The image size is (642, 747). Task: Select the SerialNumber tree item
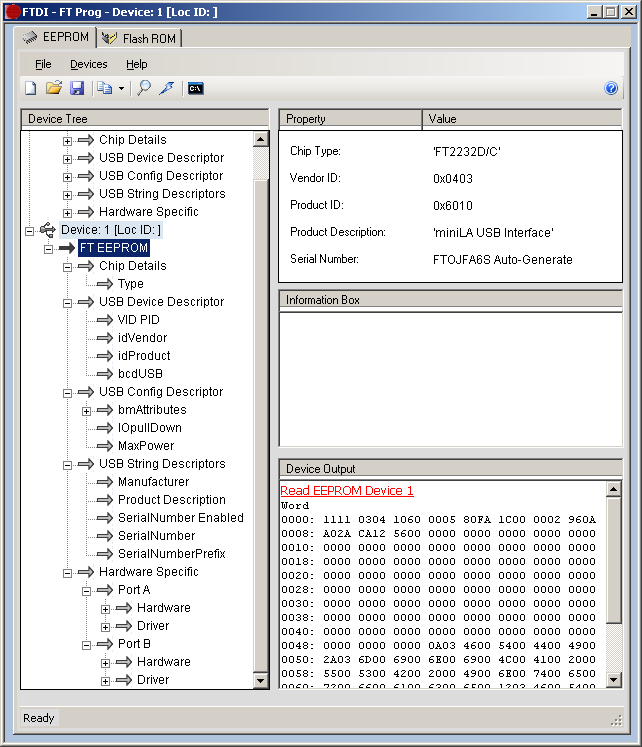(156, 536)
